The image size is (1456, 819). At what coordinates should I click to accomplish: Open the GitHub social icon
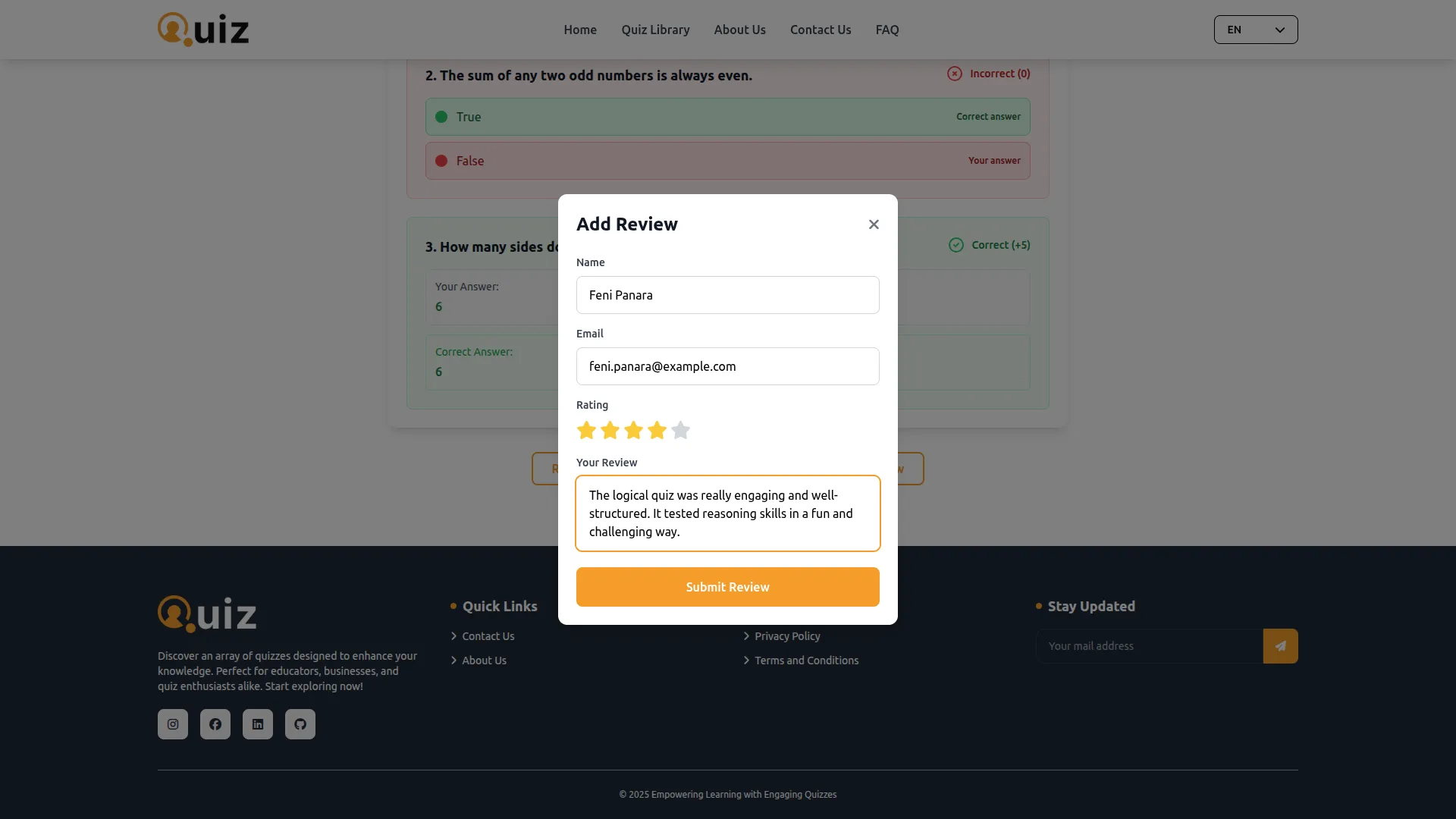(300, 724)
